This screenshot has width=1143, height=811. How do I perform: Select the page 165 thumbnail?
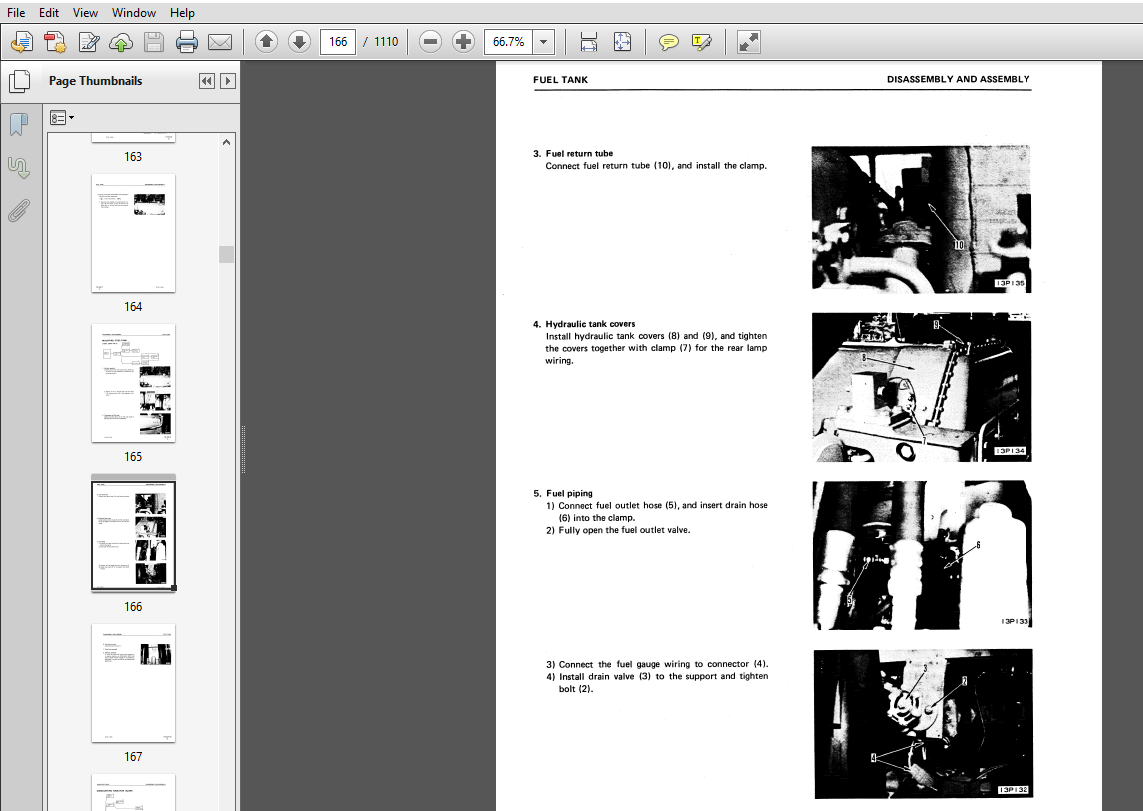(133, 383)
